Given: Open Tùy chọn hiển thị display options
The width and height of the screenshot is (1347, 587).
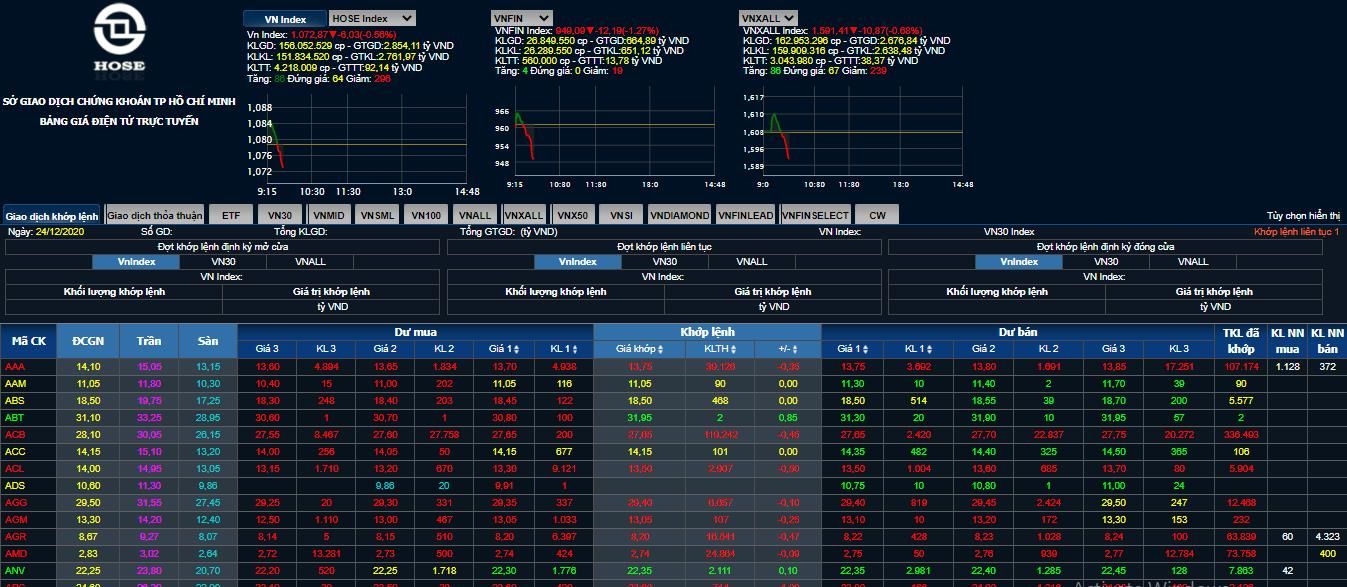Looking at the screenshot, I should pyautogui.click(x=1302, y=216).
